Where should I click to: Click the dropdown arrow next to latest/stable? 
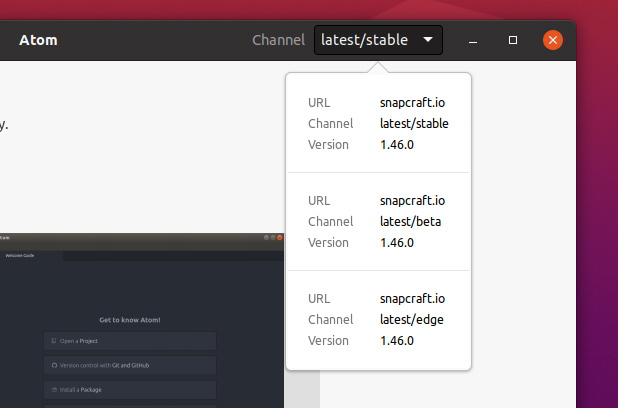pos(428,40)
